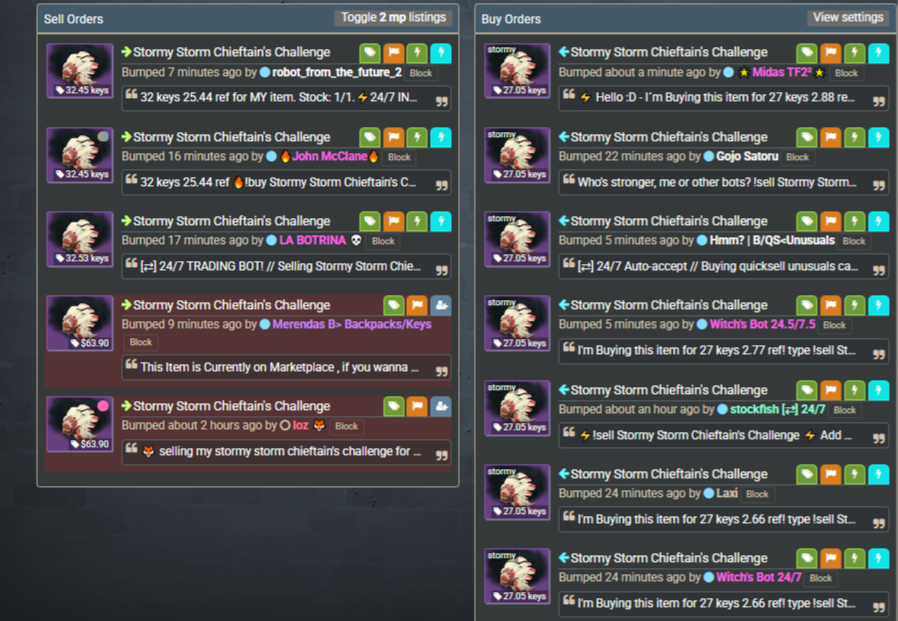Block user Midas TF2
The image size is (898, 621).
click(x=846, y=73)
